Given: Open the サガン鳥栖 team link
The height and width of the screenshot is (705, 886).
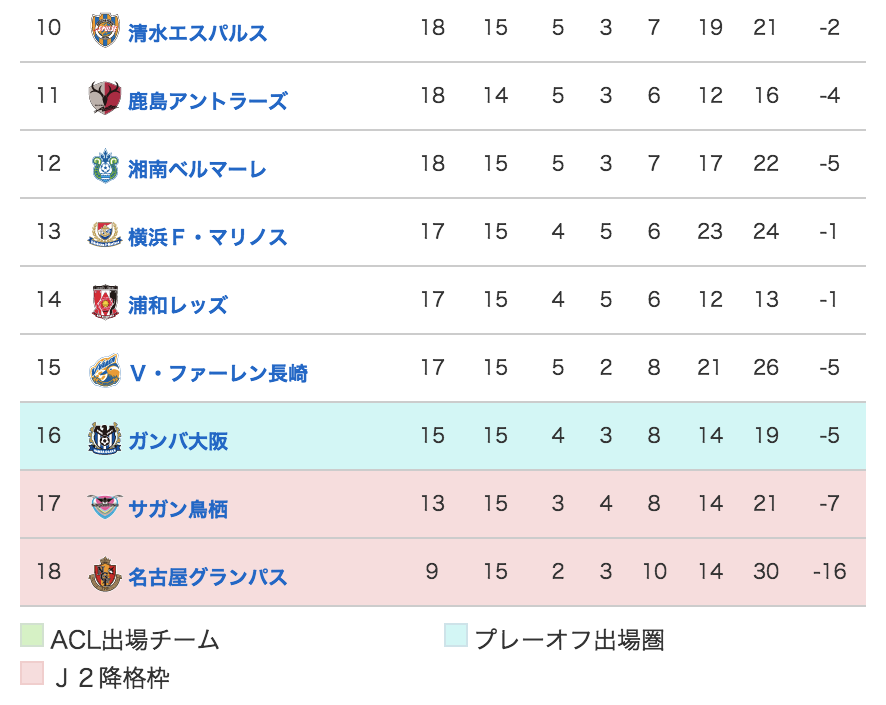Looking at the screenshot, I should 178,509.
